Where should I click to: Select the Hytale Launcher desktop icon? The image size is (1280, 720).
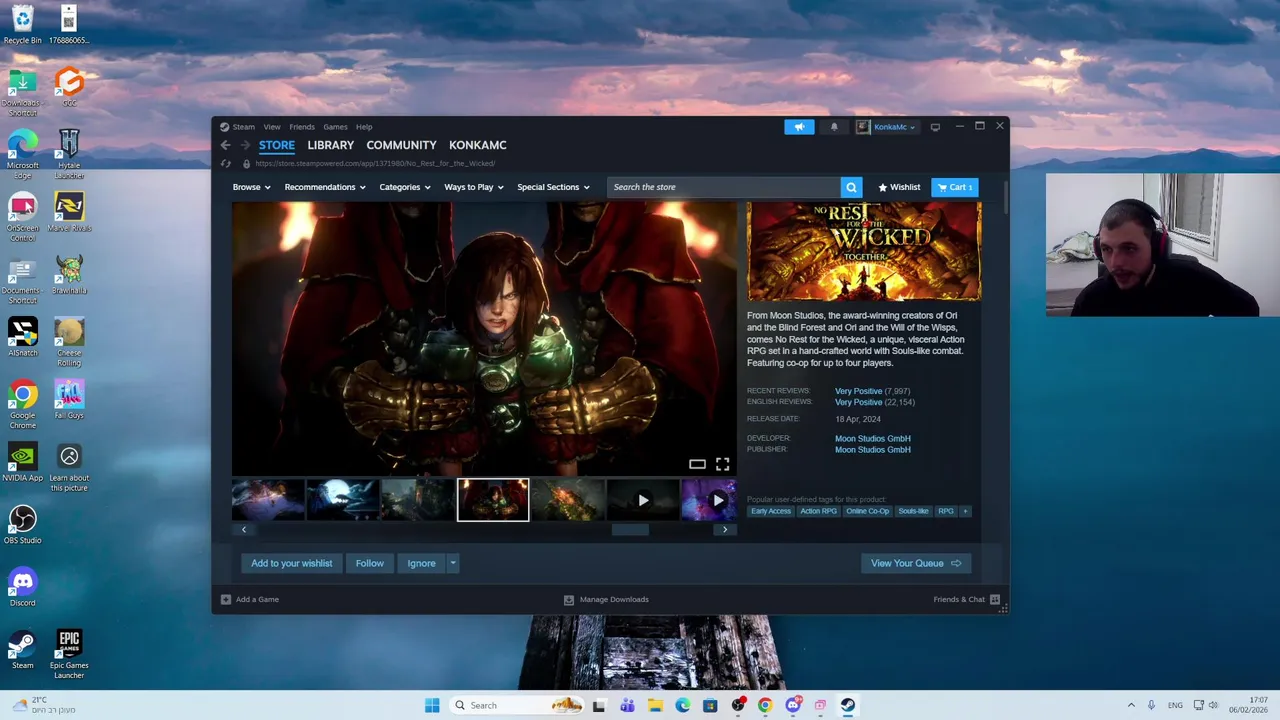click(69, 155)
